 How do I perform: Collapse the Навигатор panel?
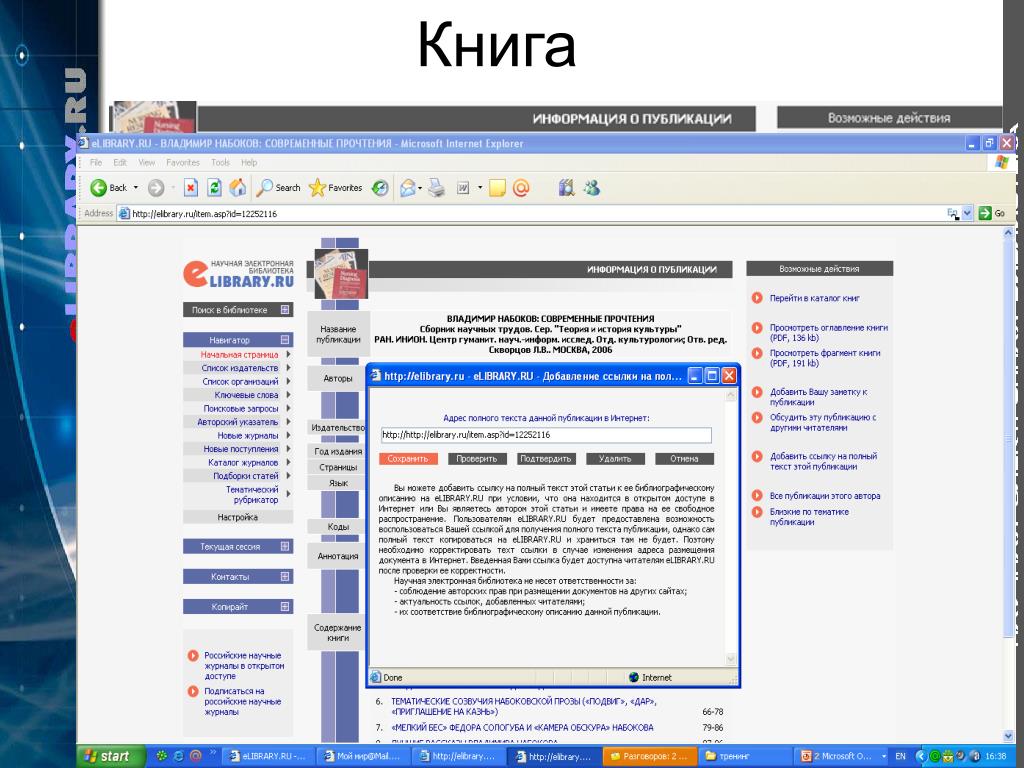(x=285, y=340)
